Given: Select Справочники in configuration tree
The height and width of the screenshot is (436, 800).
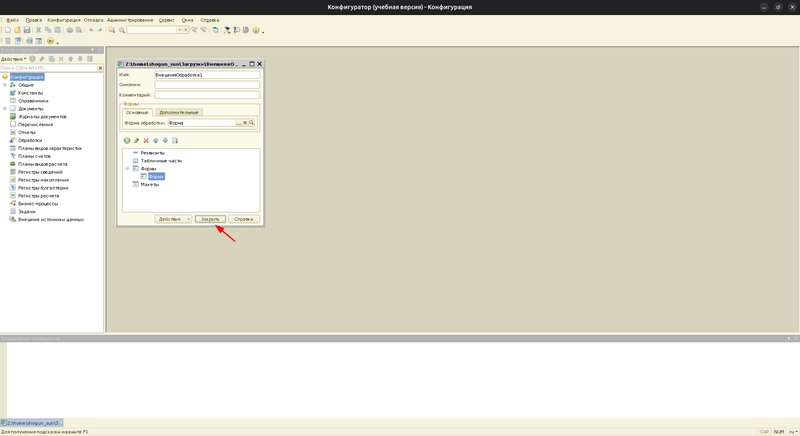Looking at the screenshot, I should (33, 101).
